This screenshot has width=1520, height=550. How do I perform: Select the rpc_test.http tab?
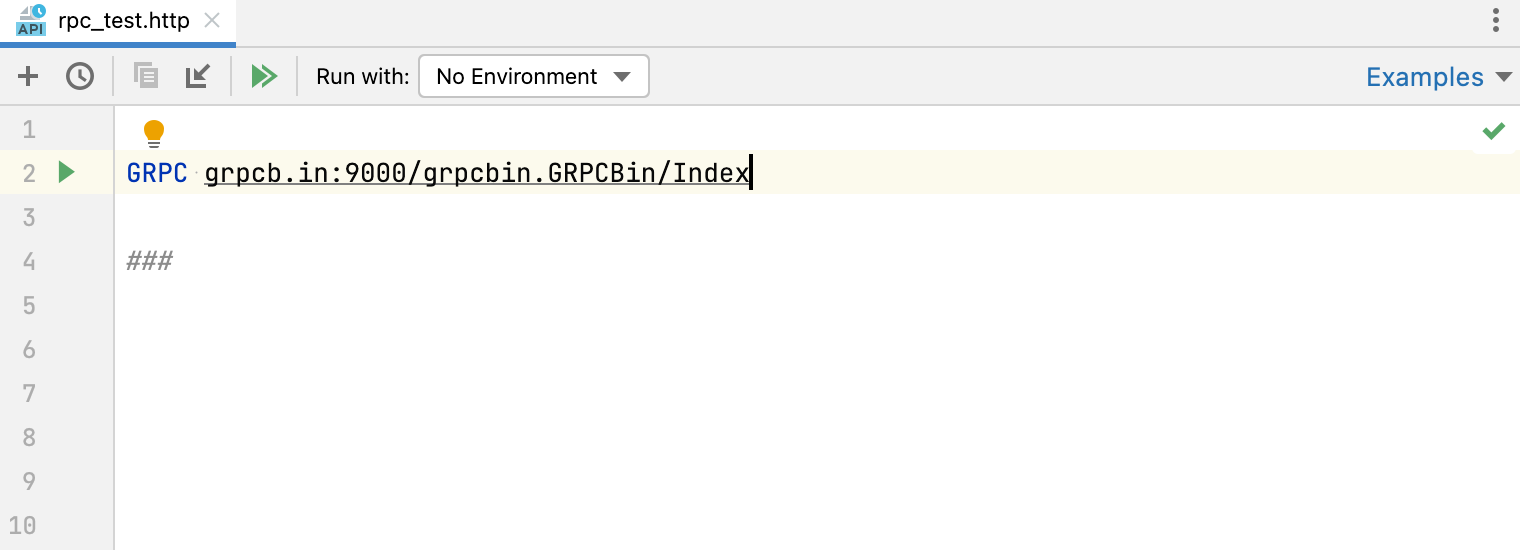click(x=123, y=21)
